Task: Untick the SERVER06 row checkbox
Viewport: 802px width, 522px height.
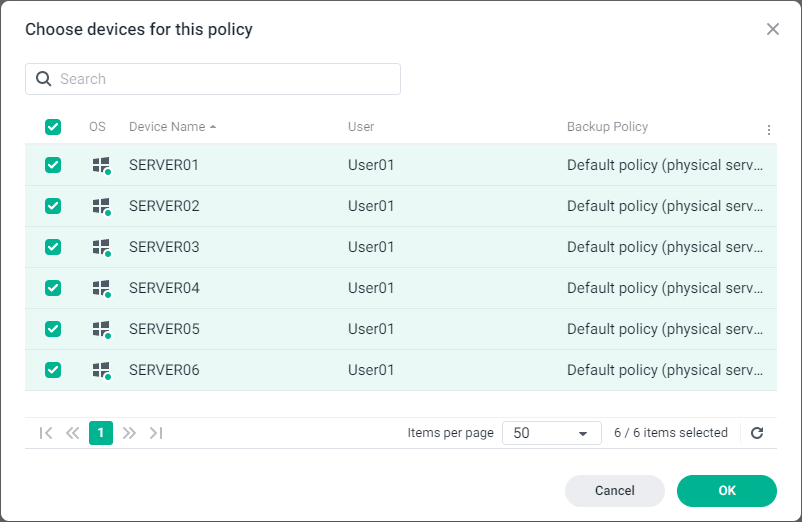Action: [53, 370]
